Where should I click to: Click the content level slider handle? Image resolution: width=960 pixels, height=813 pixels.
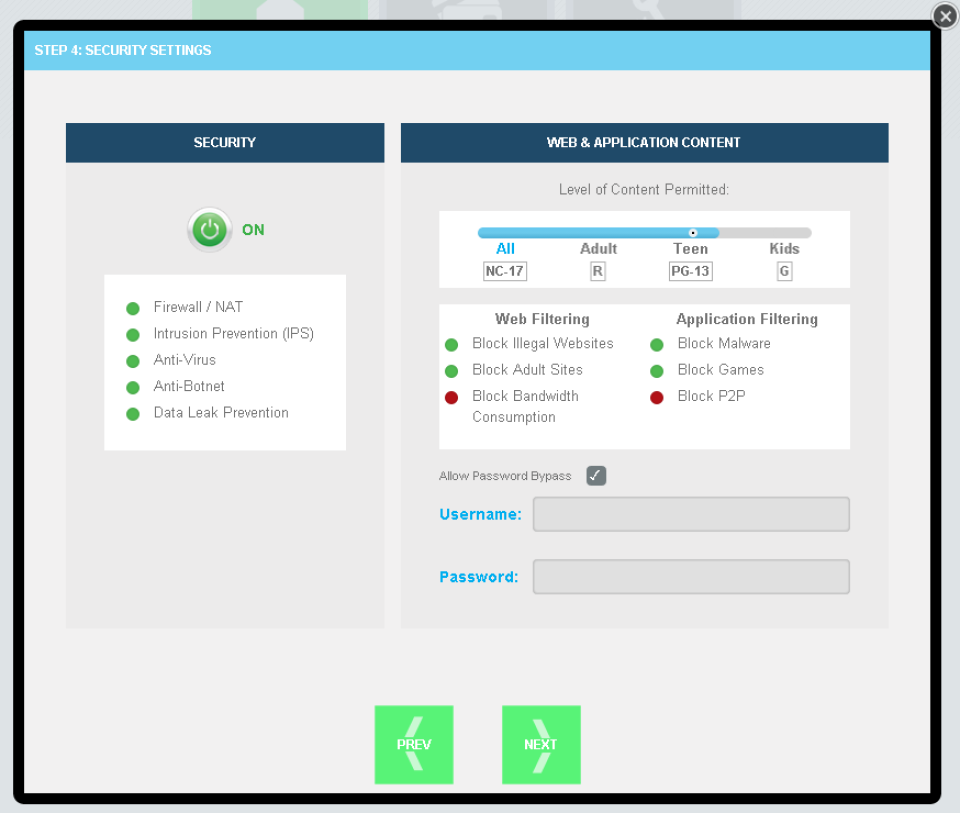693,233
